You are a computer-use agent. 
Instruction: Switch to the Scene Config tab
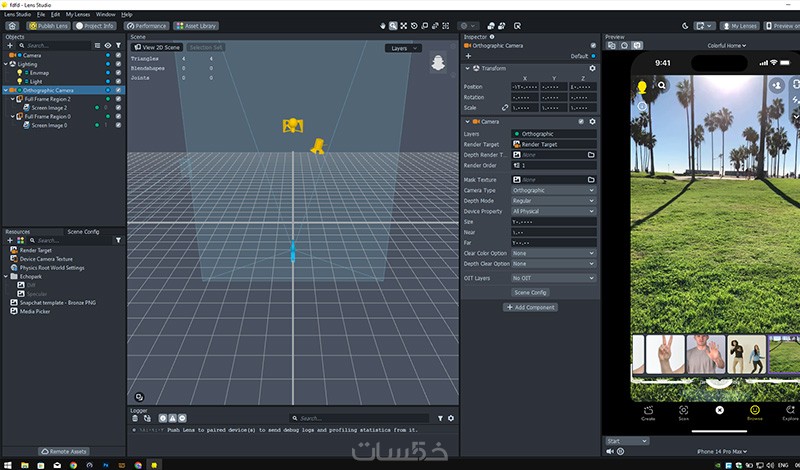(x=83, y=232)
